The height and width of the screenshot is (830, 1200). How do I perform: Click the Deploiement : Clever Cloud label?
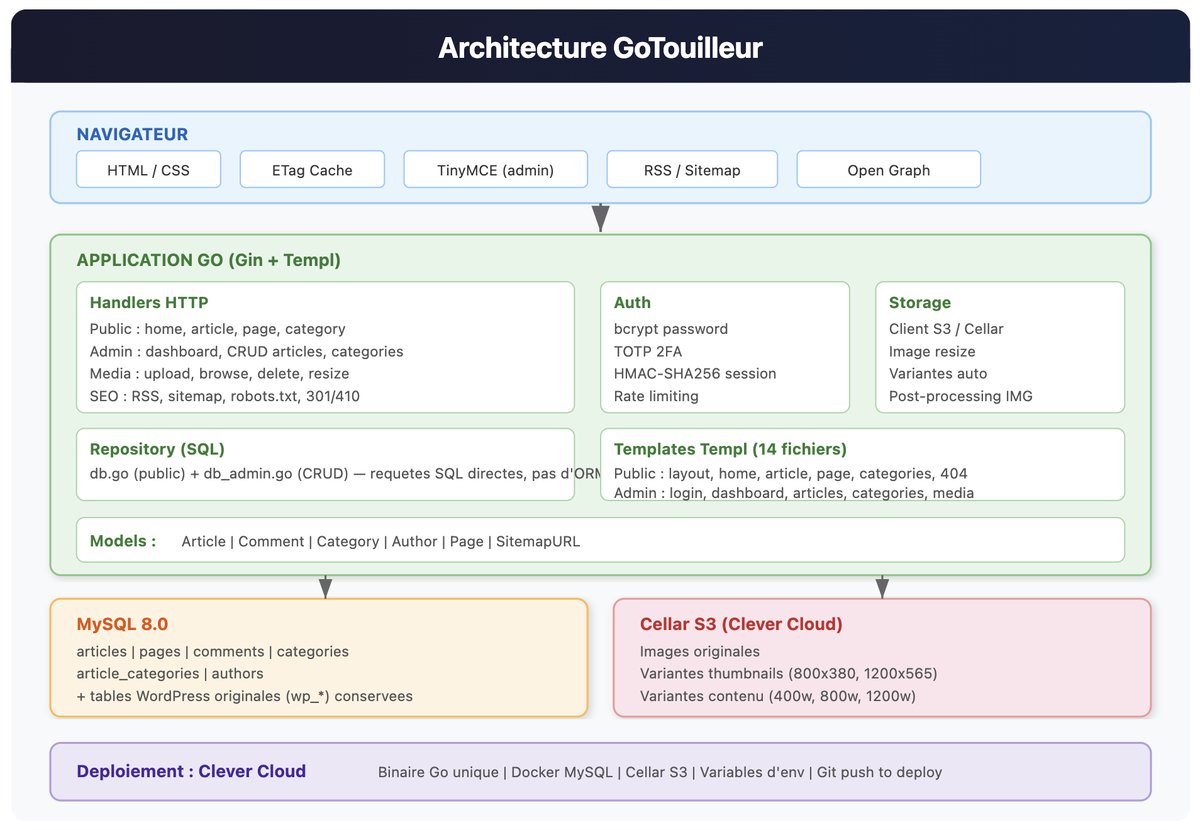(191, 771)
